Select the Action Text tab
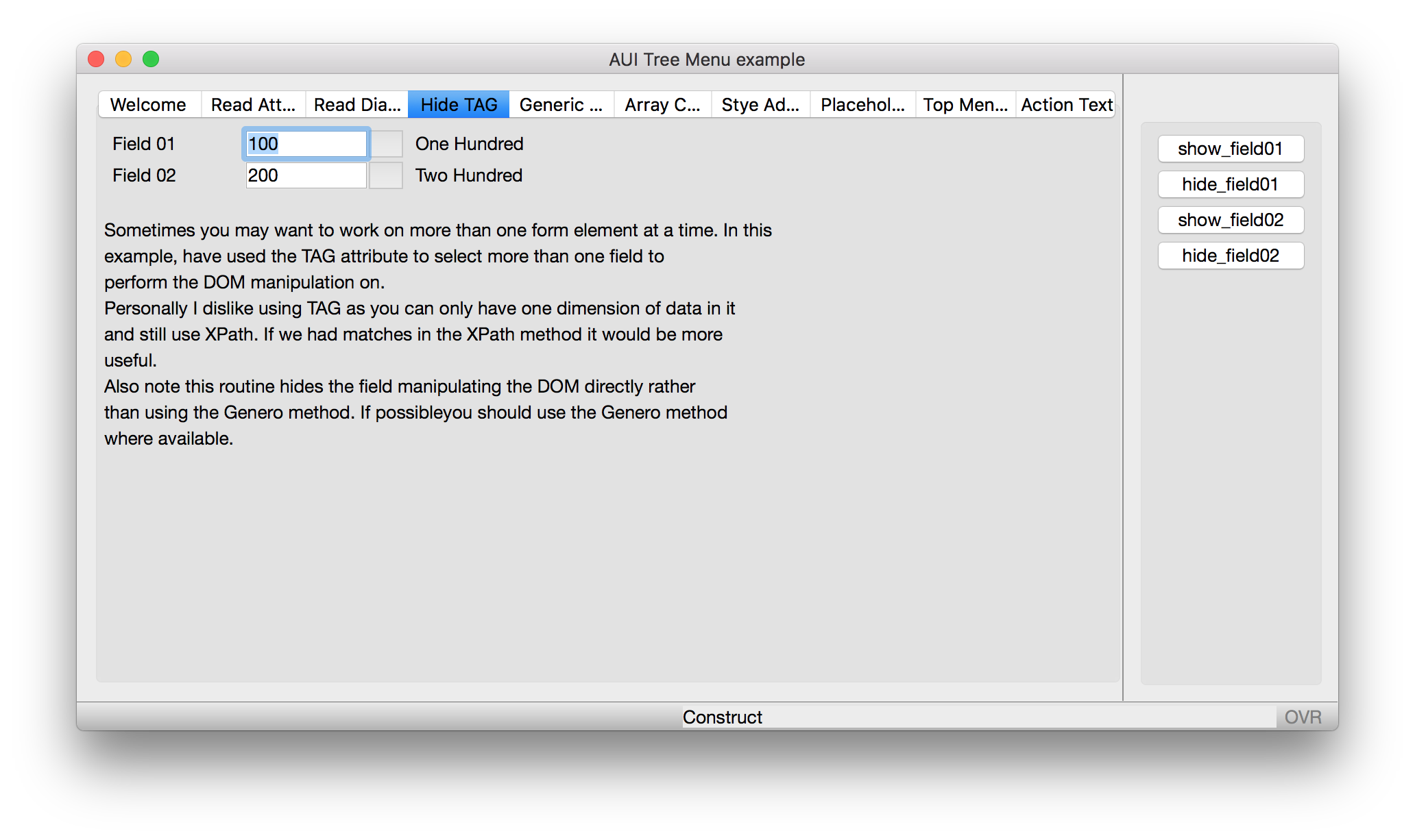The image size is (1415, 840). [x=1066, y=105]
